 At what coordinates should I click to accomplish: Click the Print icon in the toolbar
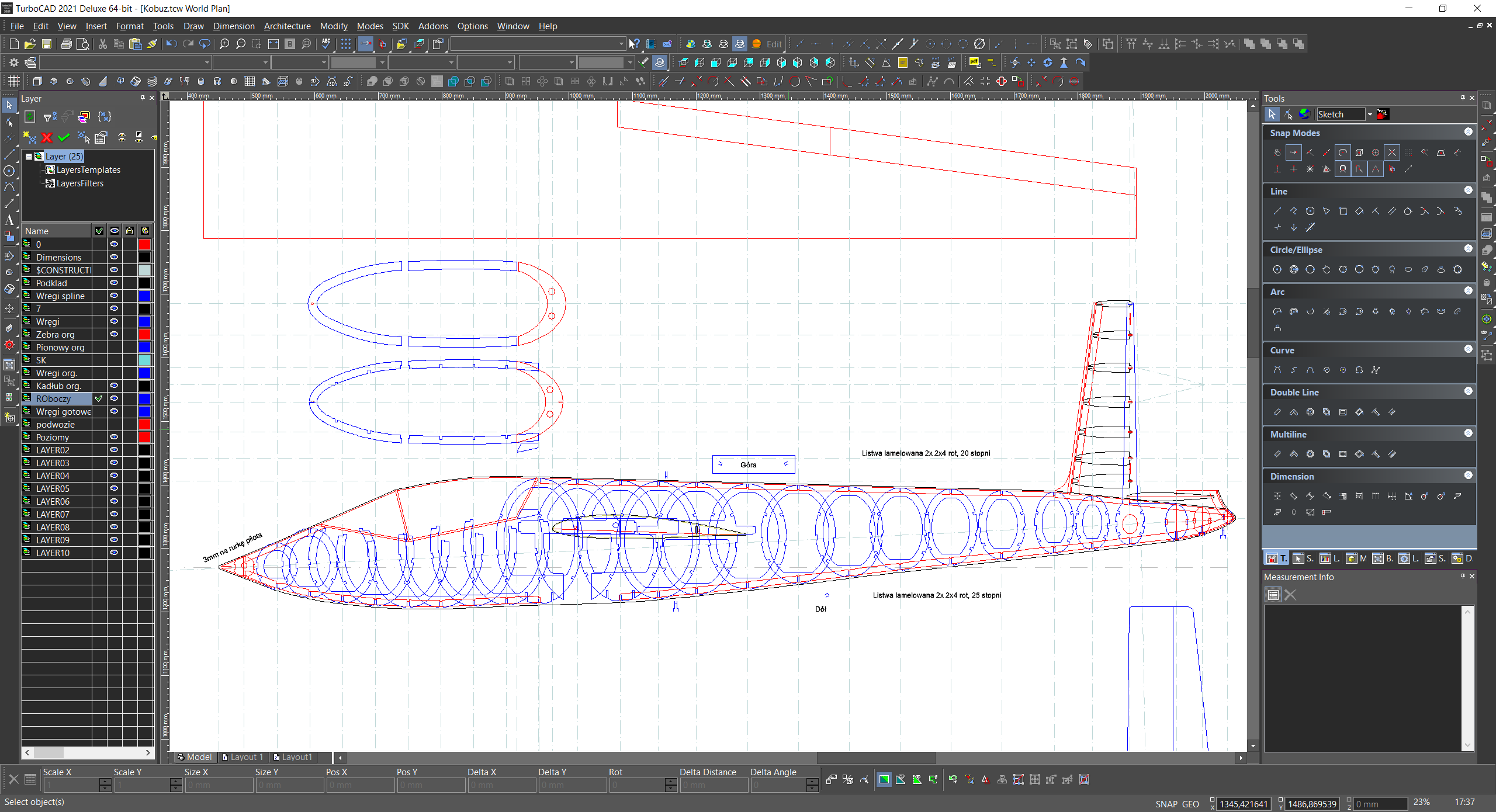click(x=67, y=44)
